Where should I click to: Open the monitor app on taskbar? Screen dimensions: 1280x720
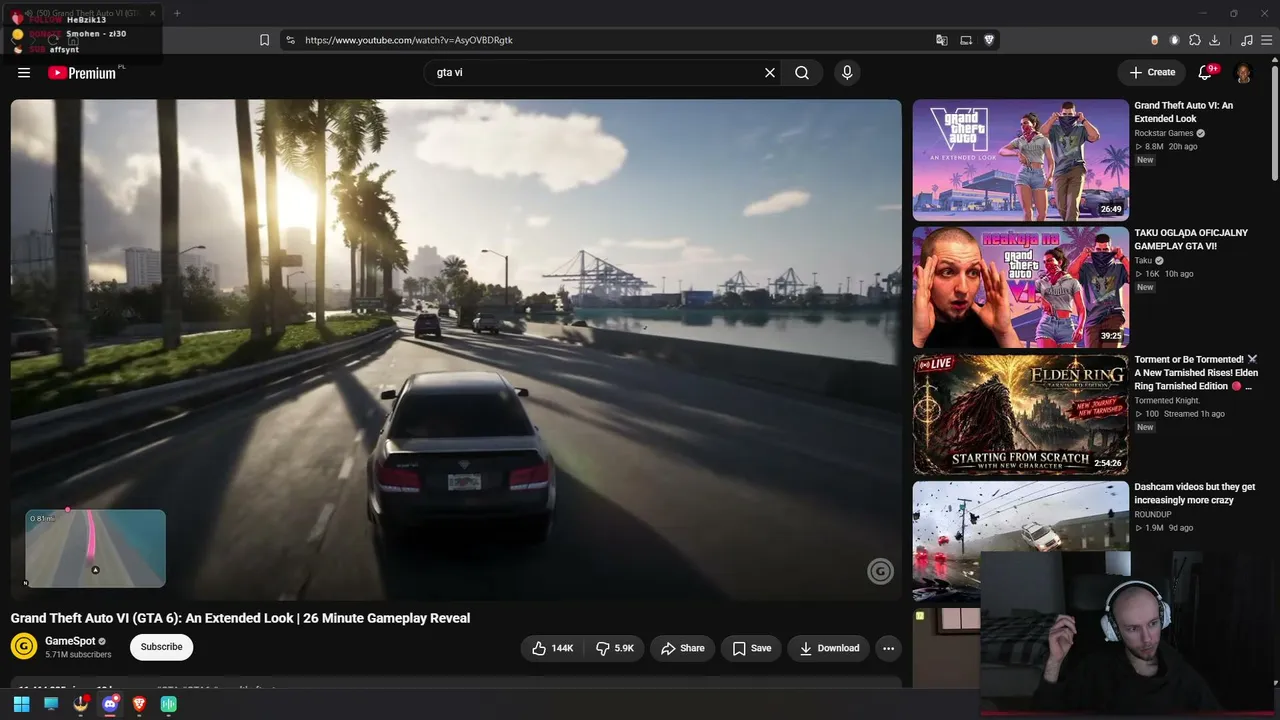[51, 704]
